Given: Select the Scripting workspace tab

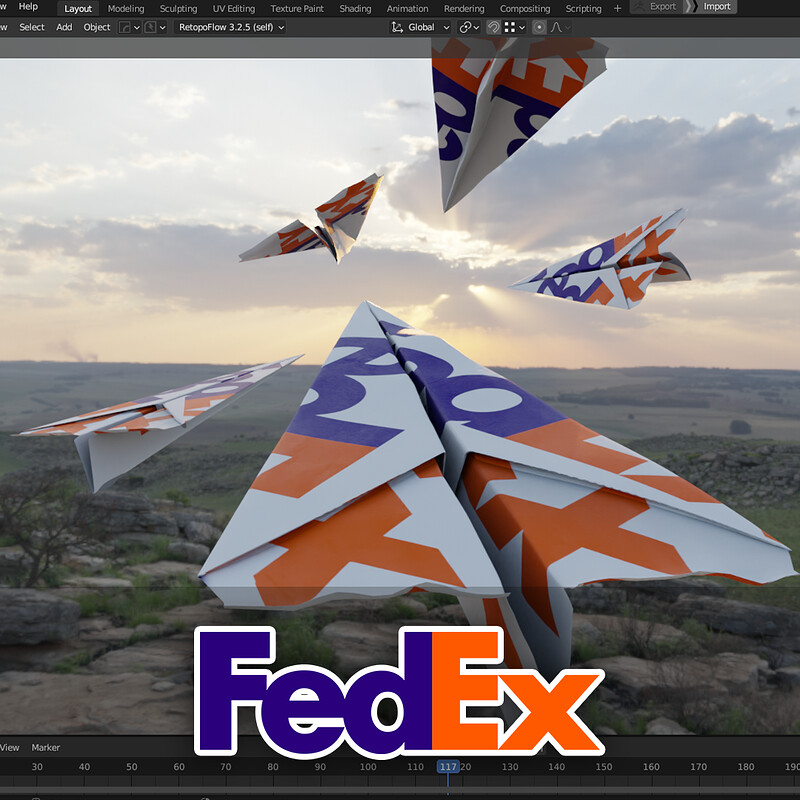Looking at the screenshot, I should pyautogui.click(x=583, y=9).
